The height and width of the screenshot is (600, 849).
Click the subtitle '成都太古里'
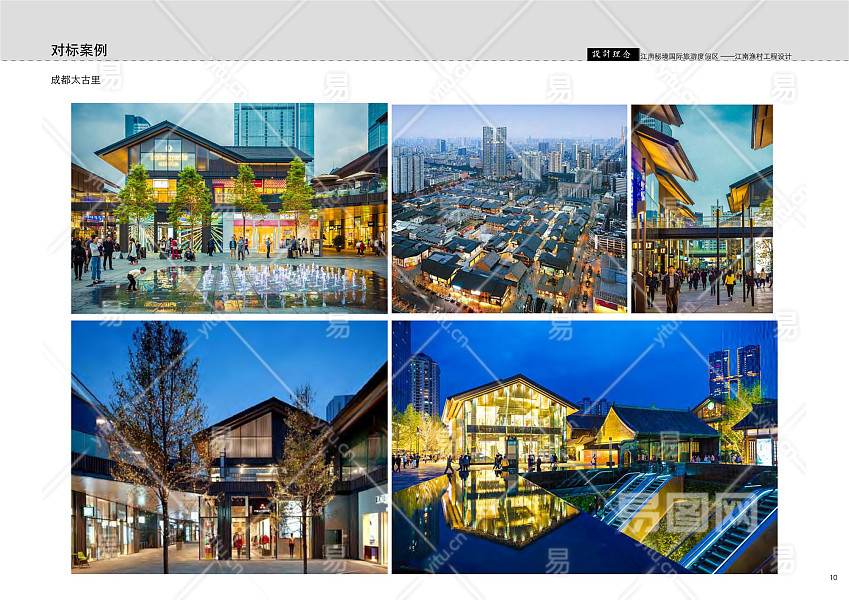(x=75, y=80)
